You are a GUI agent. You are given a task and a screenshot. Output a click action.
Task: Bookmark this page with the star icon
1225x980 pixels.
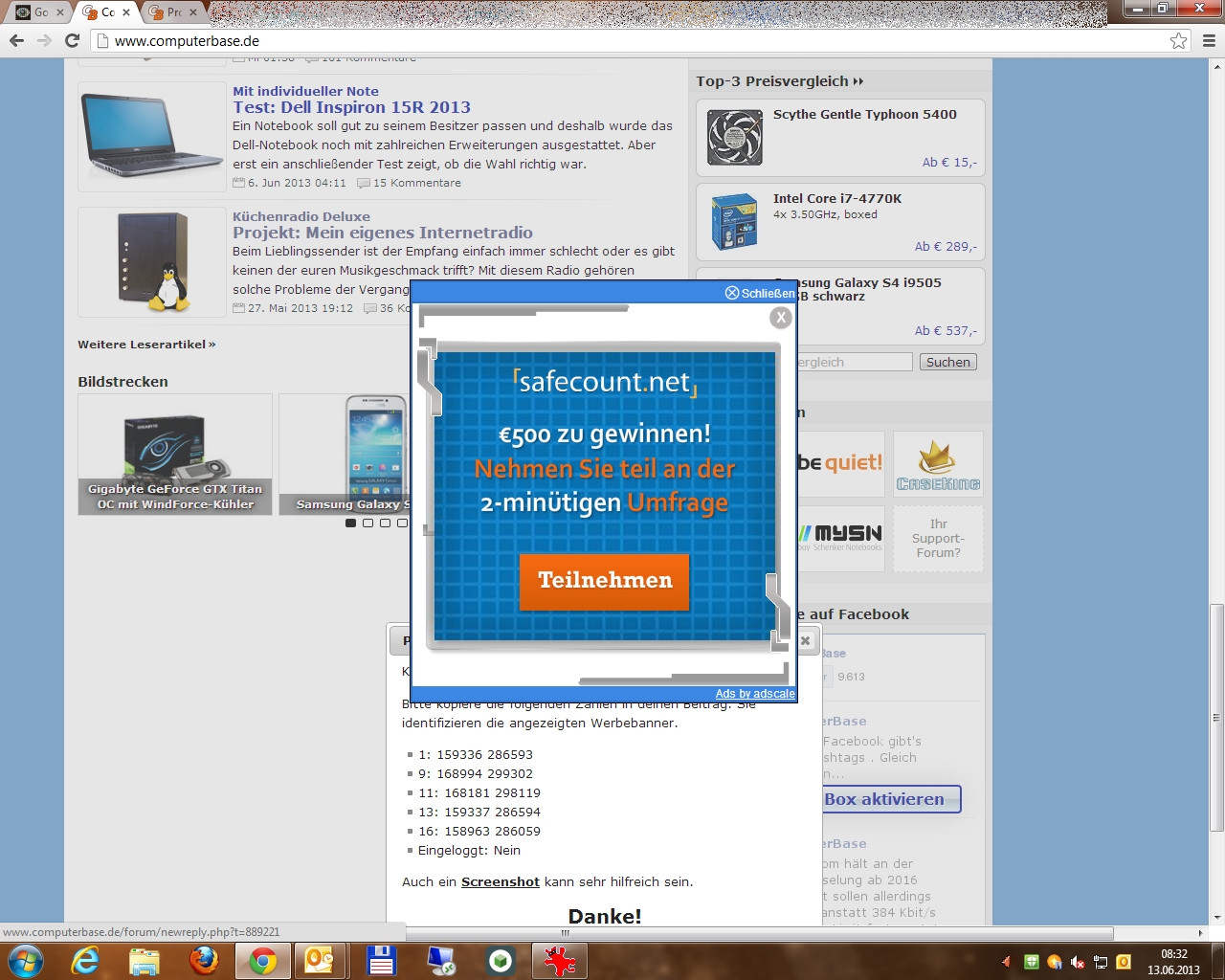coord(1179,40)
